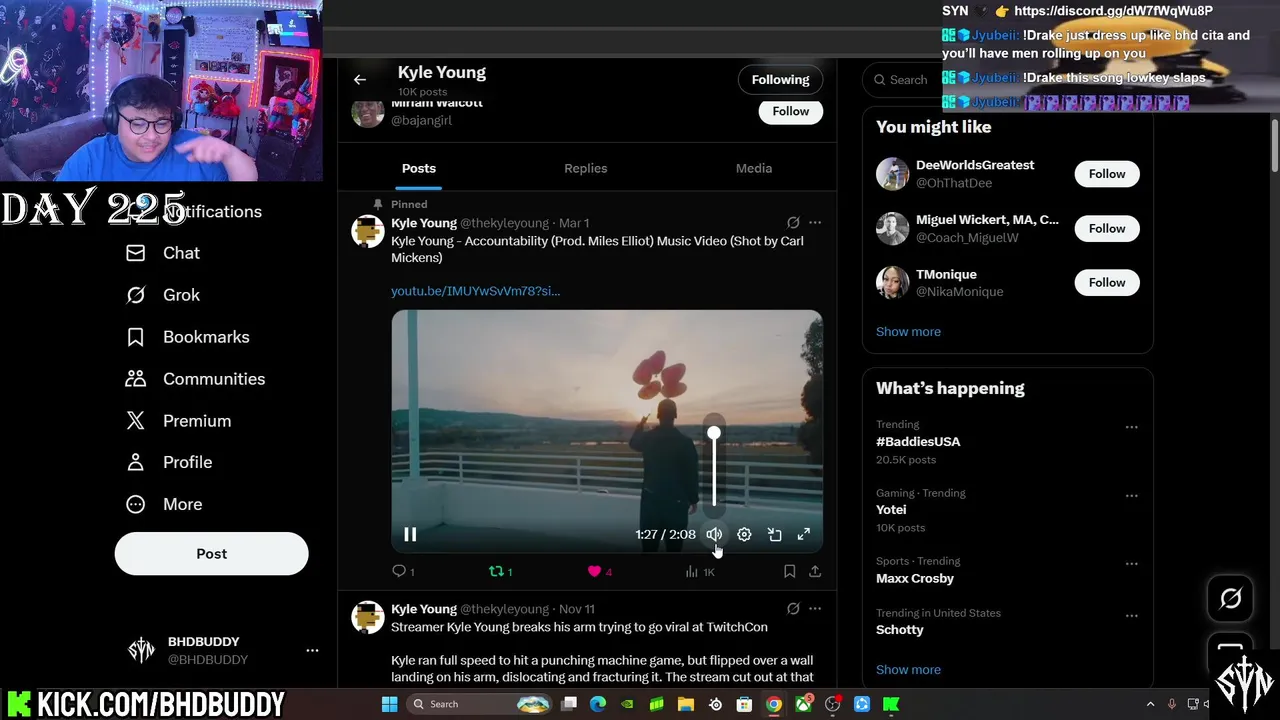View analytics of the pinned post
The height and width of the screenshot is (720, 1280).
[x=699, y=571]
